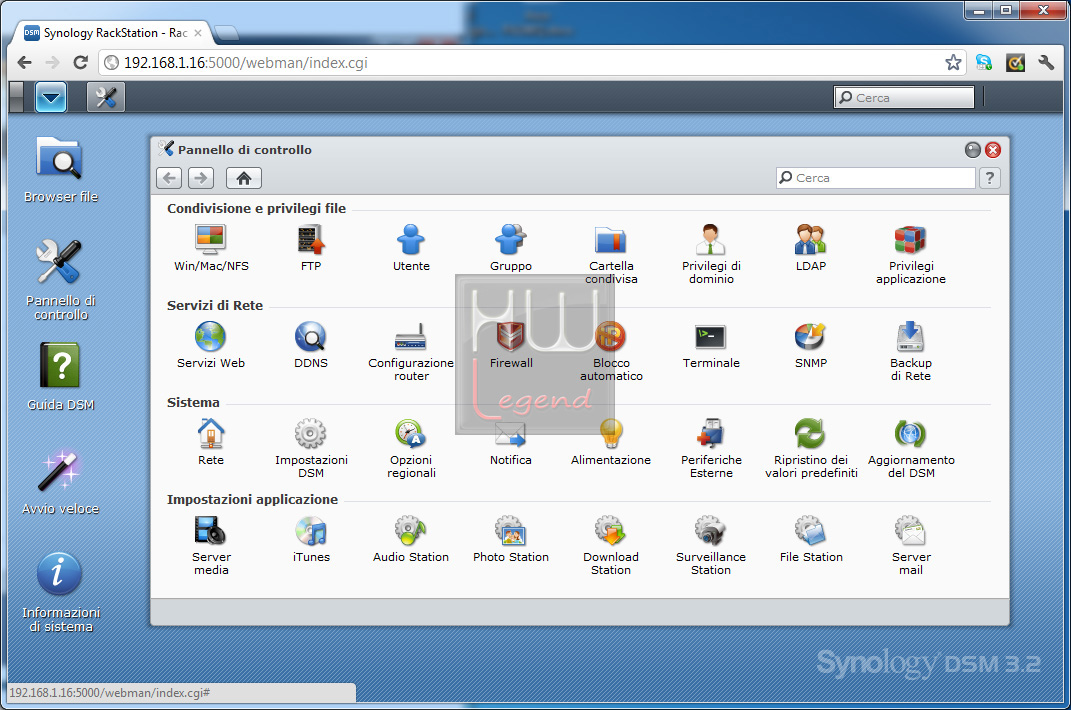1071x710 pixels.
Task: Open the FTP settings icon
Action: click(x=311, y=247)
